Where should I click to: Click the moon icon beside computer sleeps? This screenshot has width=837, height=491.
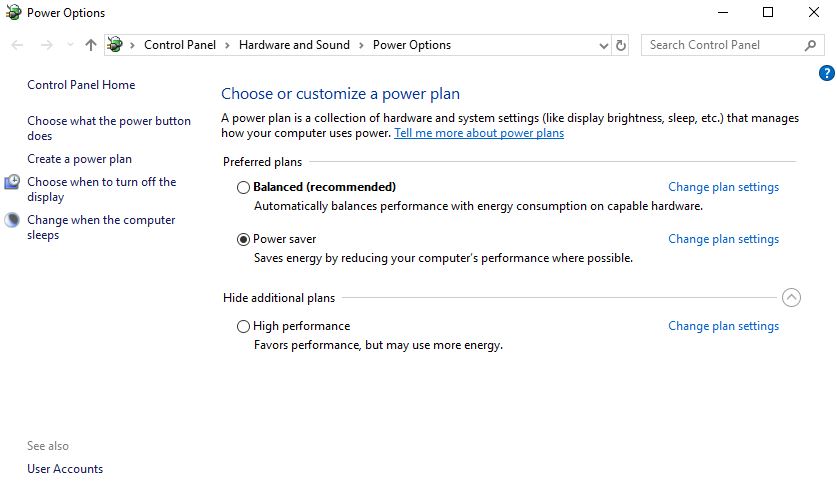pyautogui.click(x=12, y=220)
